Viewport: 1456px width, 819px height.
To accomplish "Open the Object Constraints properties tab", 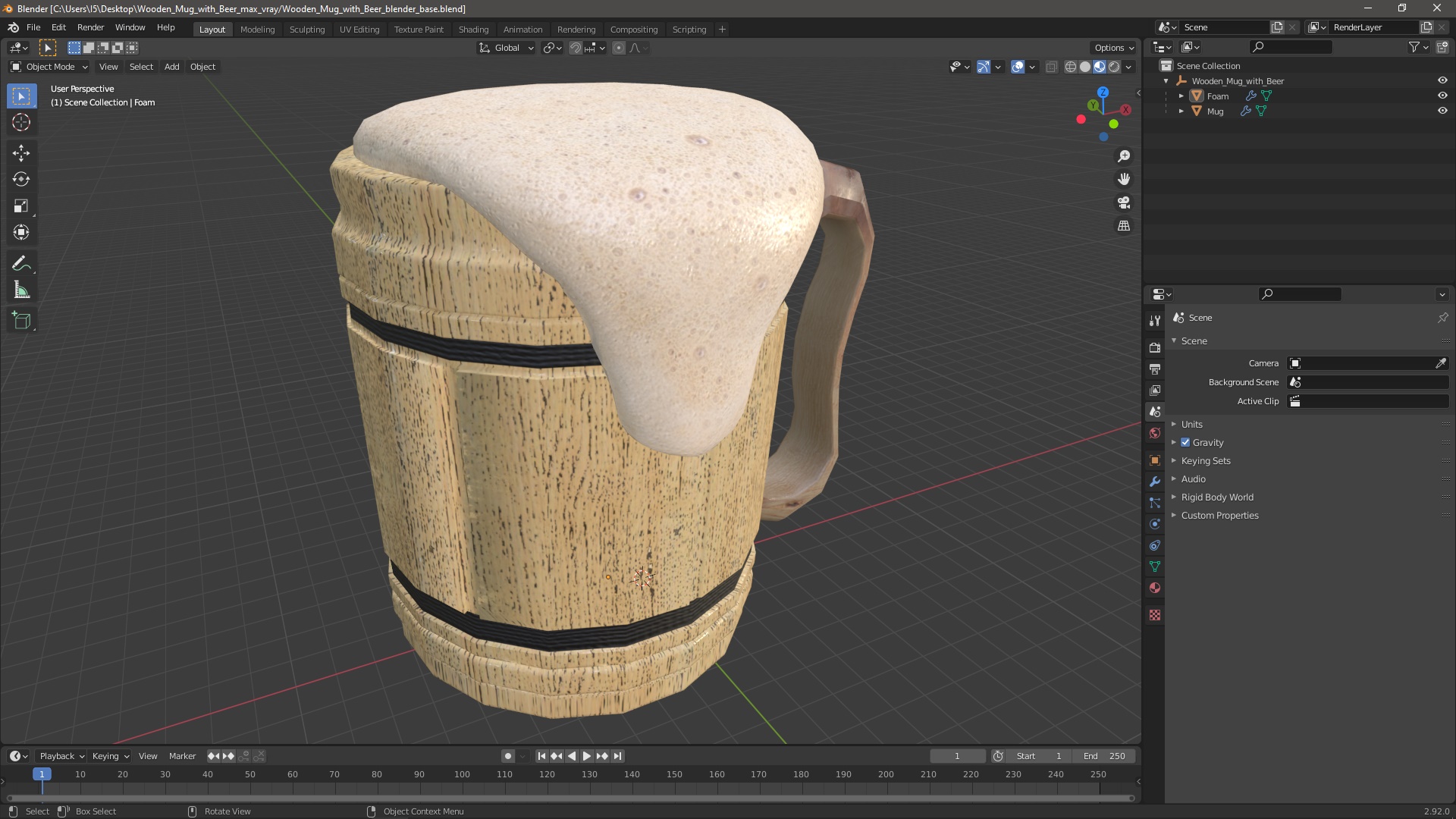I will coord(1155,545).
